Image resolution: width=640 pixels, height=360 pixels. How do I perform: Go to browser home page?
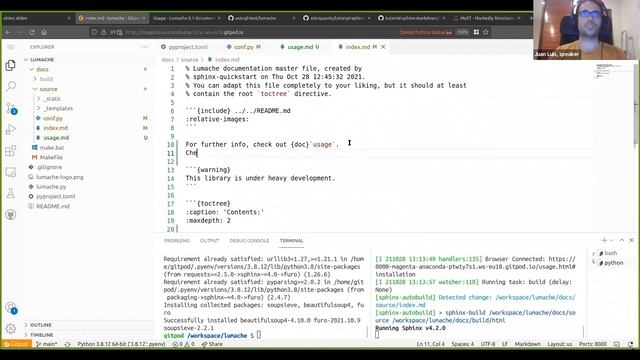click(44, 32)
